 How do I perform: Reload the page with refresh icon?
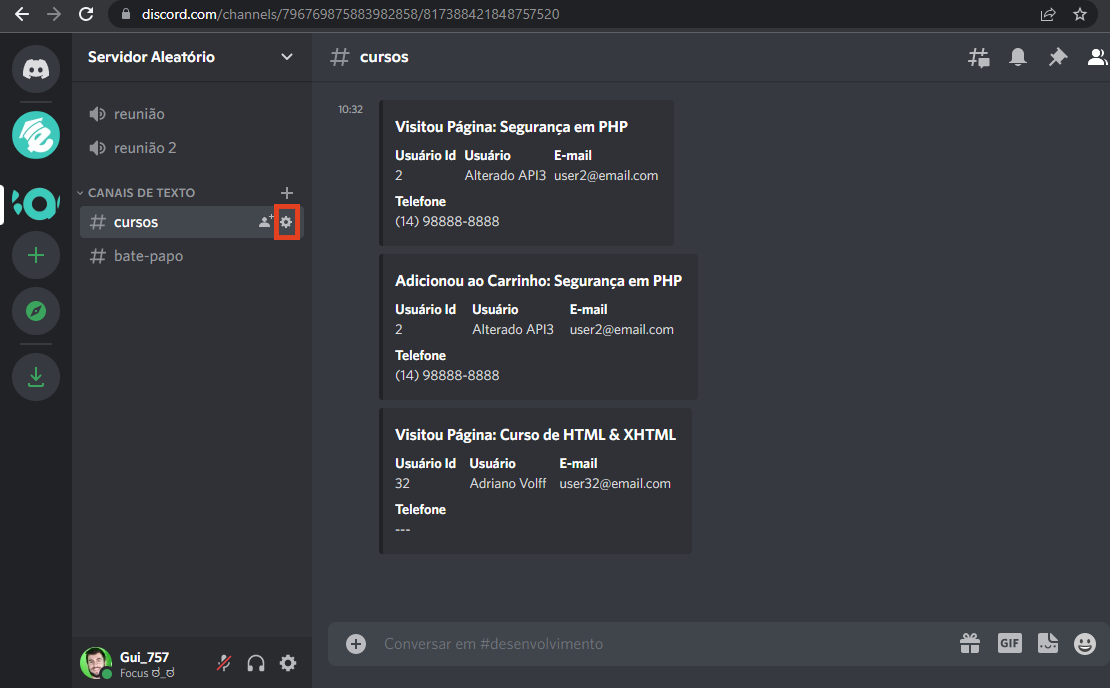click(x=86, y=14)
